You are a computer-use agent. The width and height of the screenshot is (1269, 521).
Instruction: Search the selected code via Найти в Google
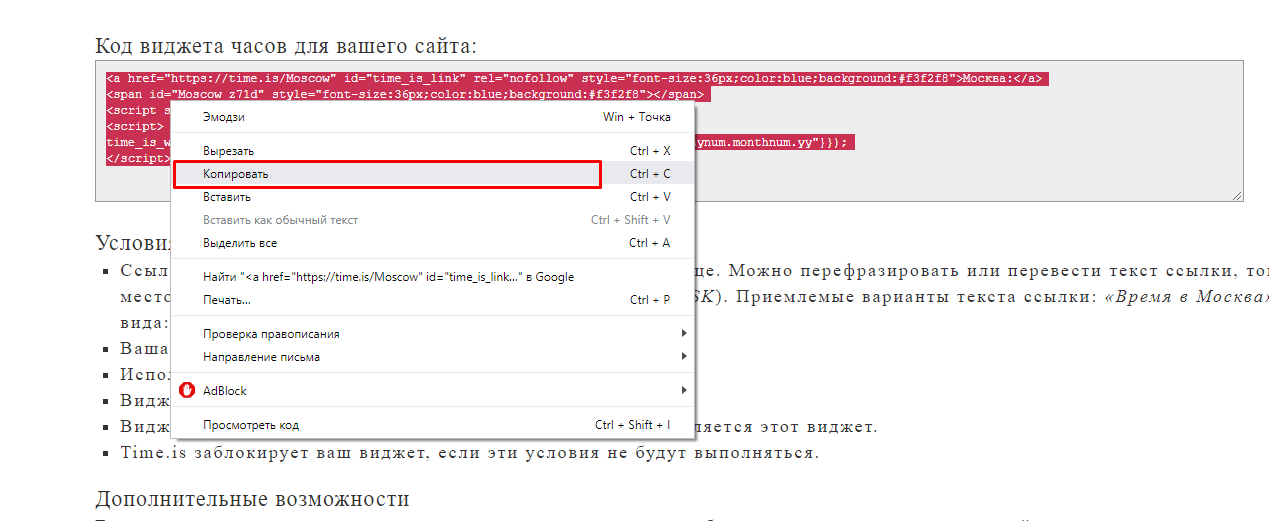pyautogui.click(x=388, y=277)
